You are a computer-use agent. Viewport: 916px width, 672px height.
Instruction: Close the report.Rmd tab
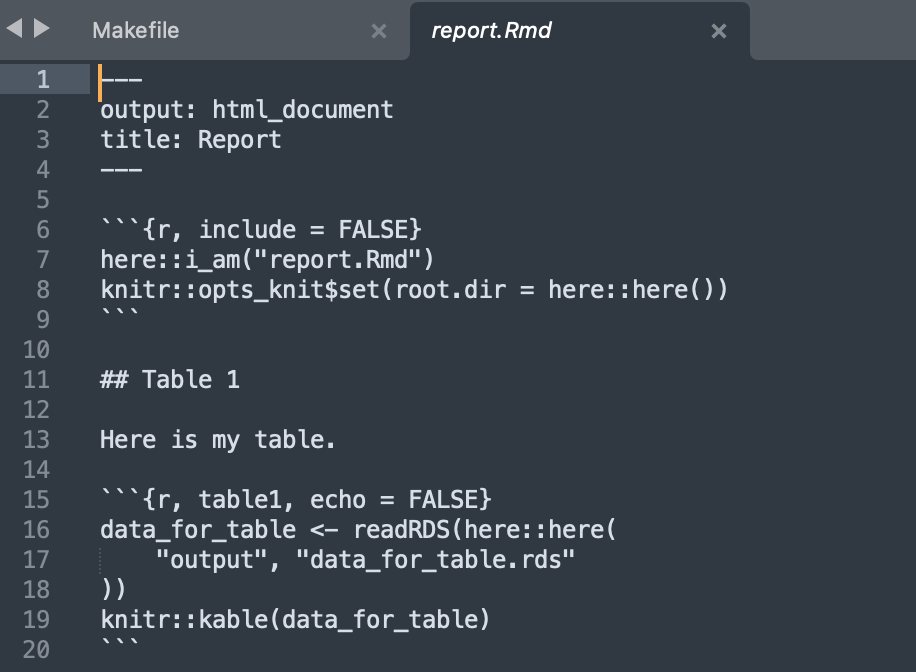(x=718, y=31)
